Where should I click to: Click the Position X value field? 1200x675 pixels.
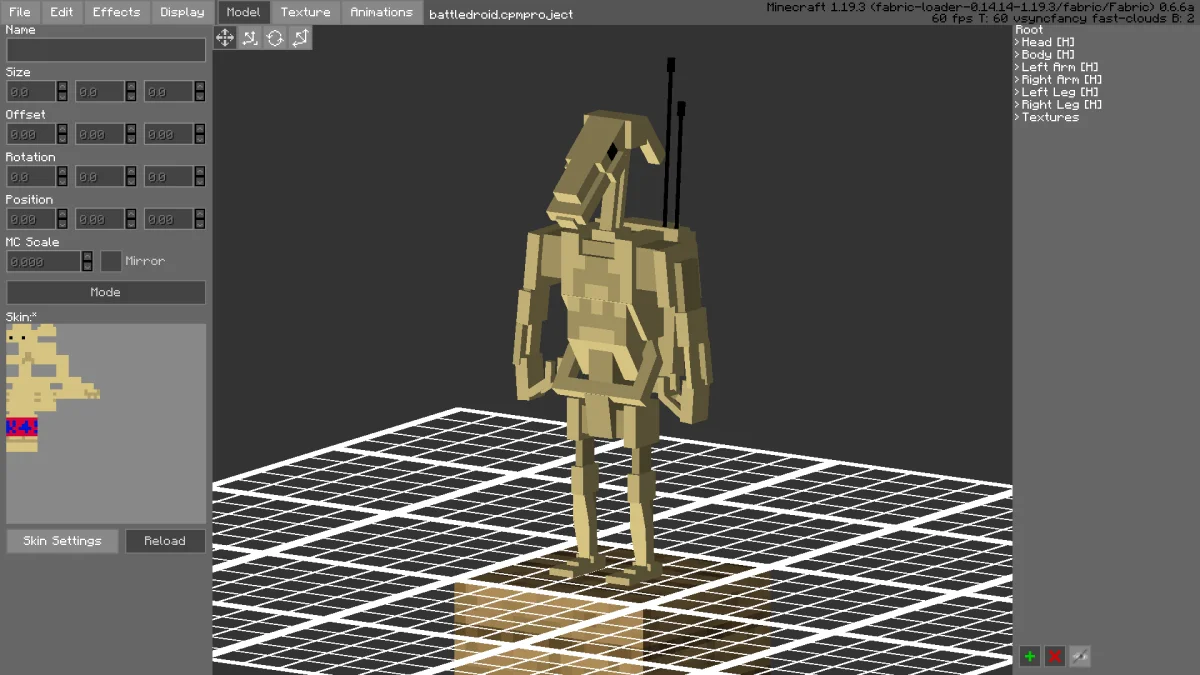pyautogui.click(x=31, y=219)
